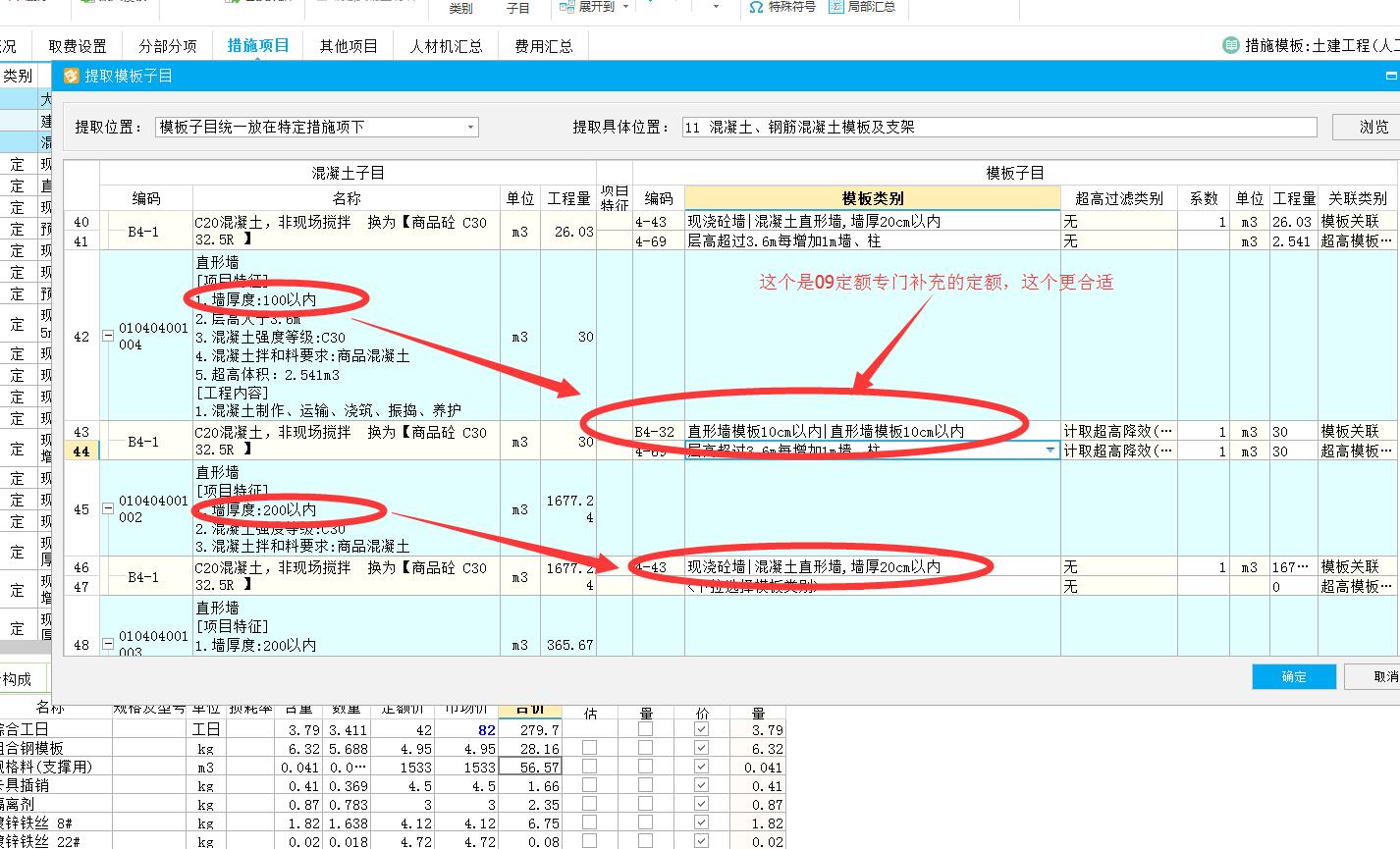Select highlighted row number 44

tap(81, 451)
